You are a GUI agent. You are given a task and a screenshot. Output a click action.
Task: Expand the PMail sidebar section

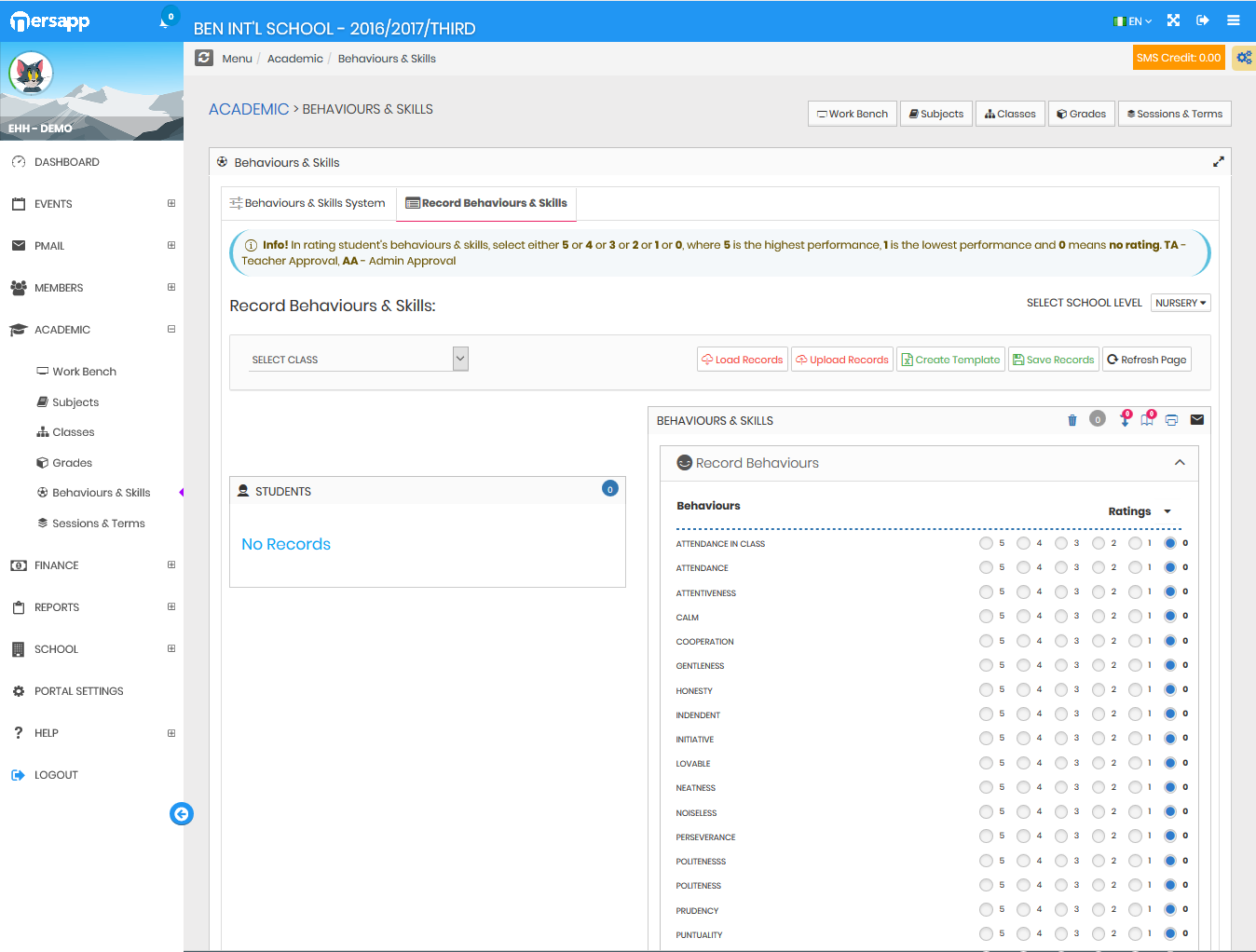pos(171,245)
